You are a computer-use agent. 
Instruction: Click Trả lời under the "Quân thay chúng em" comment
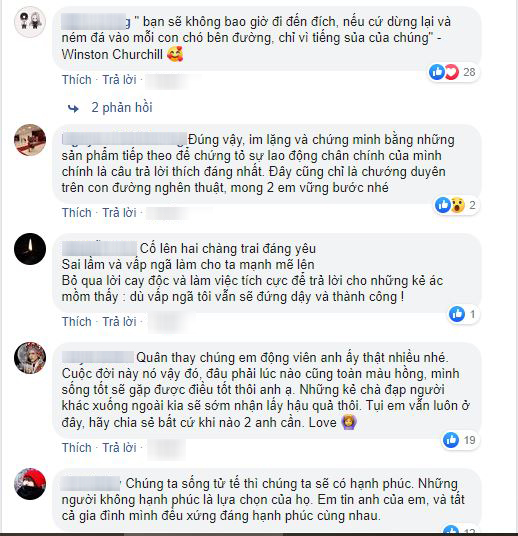point(119,447)
